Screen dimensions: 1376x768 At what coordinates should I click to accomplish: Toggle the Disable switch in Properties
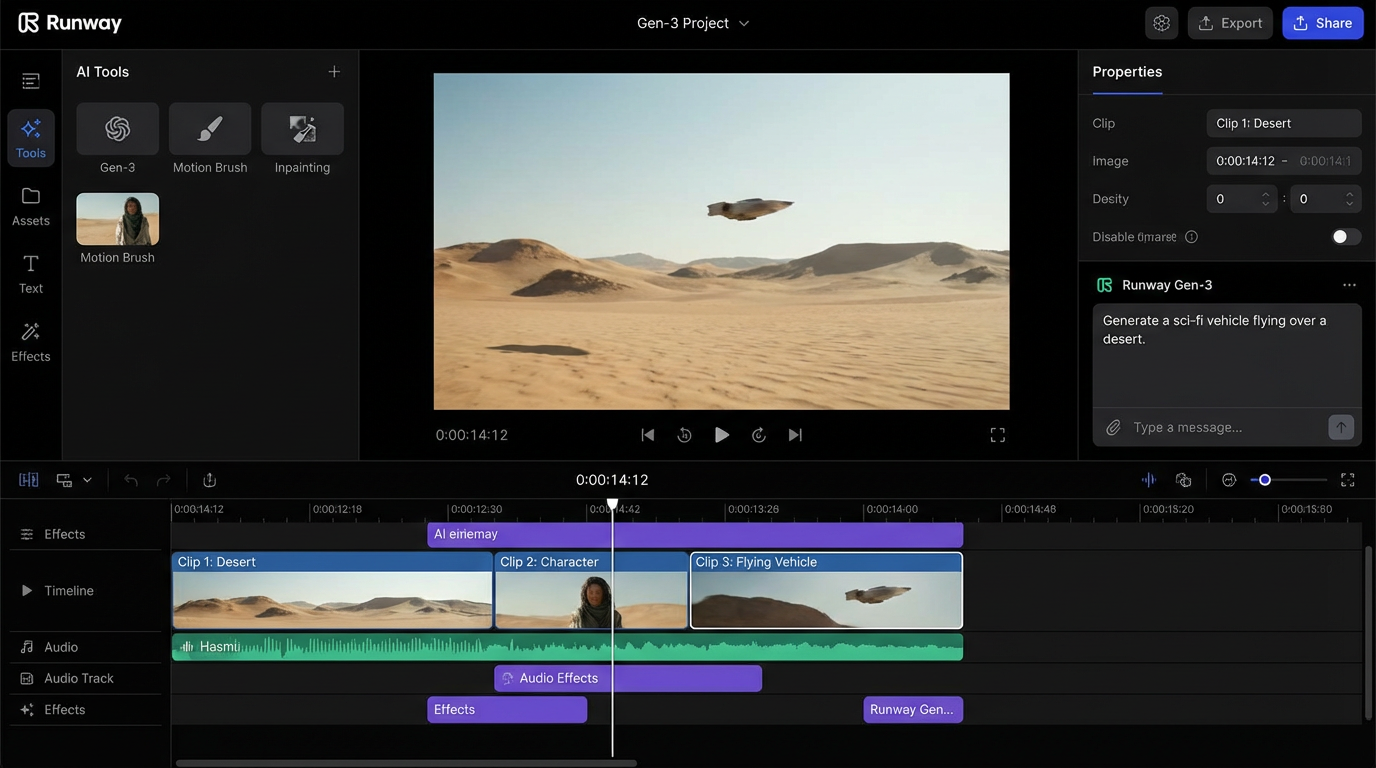tap(1346, 237)
